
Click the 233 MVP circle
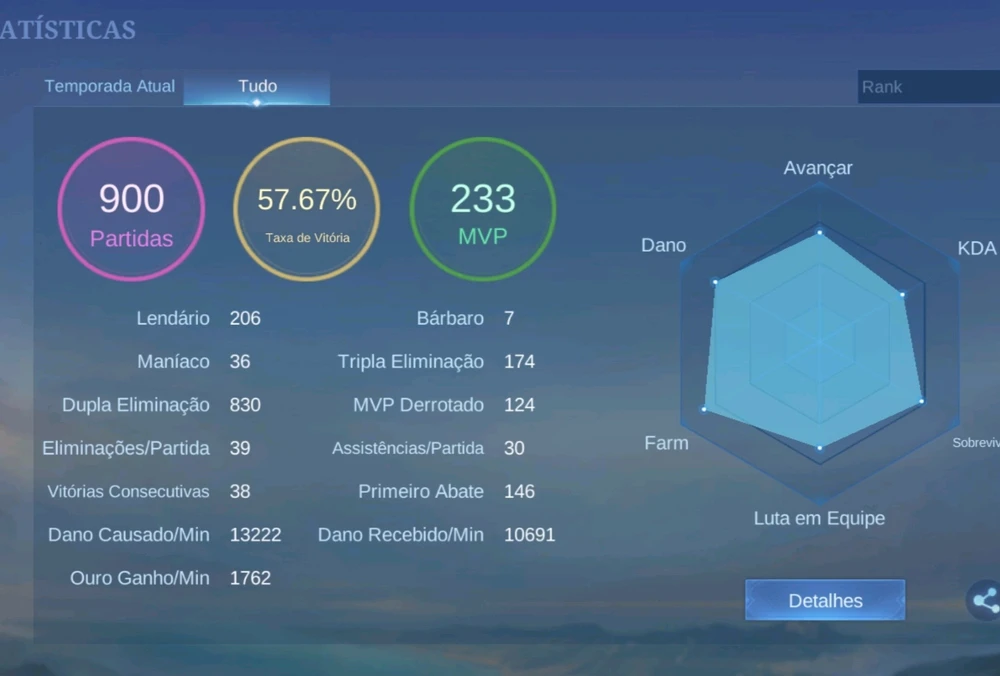click(x=482, y=210)
